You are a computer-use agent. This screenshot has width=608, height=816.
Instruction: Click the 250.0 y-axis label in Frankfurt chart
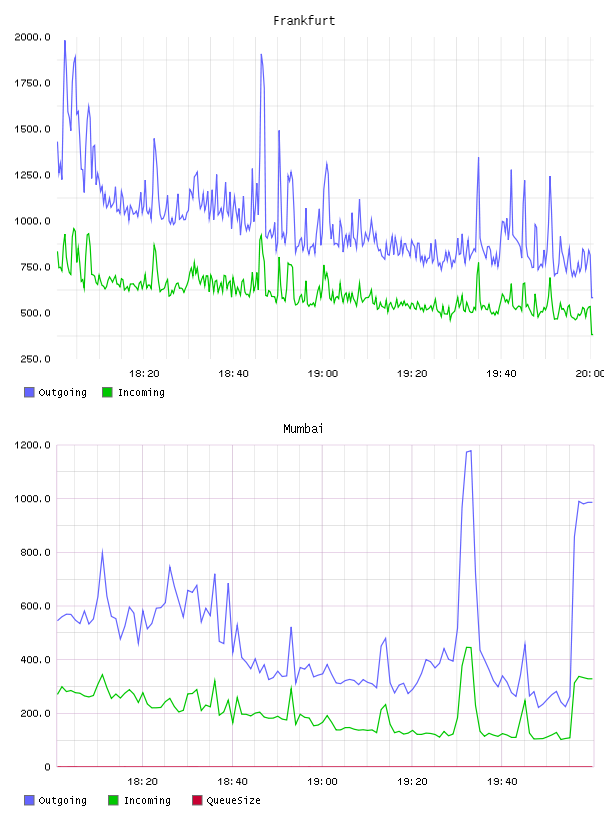pyautogui.click(x=35, y=359)
